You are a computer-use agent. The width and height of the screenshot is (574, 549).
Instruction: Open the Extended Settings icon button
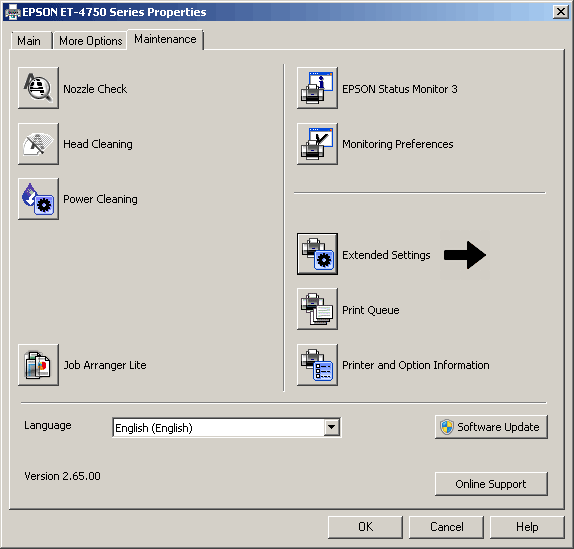tap(317, 254)
